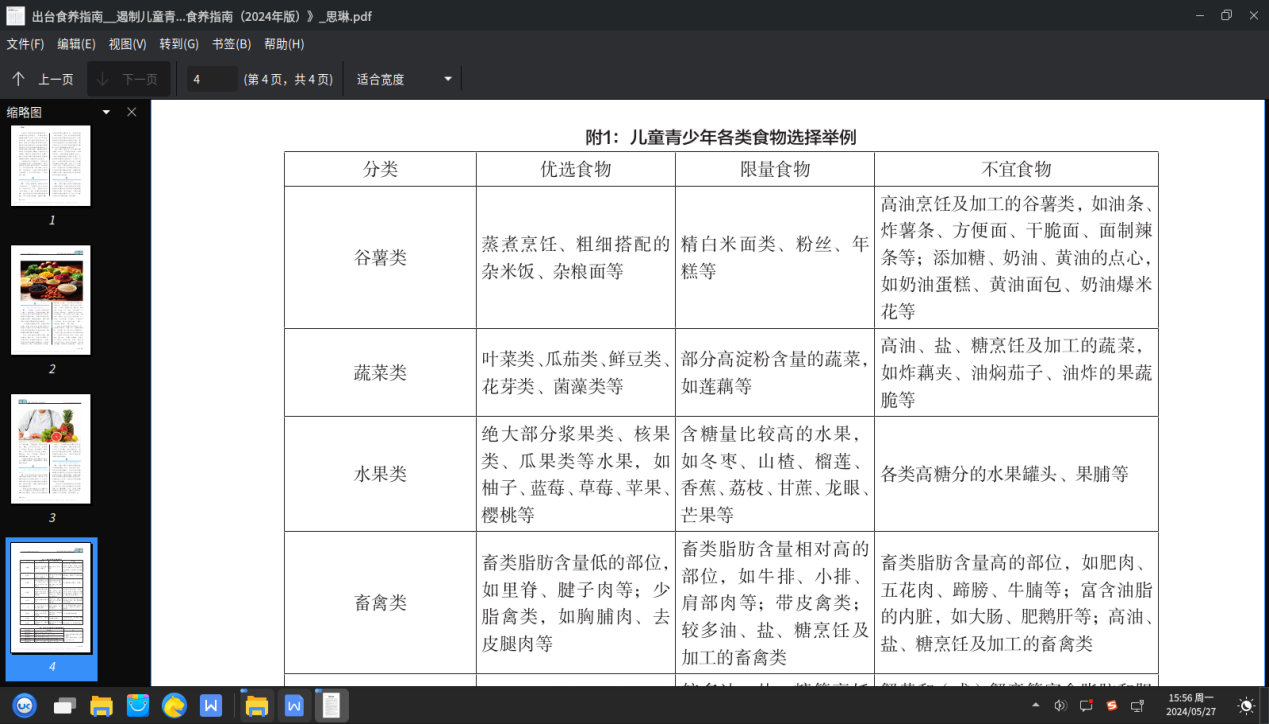Screen dimensions: 1269x724
Task: Minimize the PDF viewer window
Action: tap(1200, 15)
